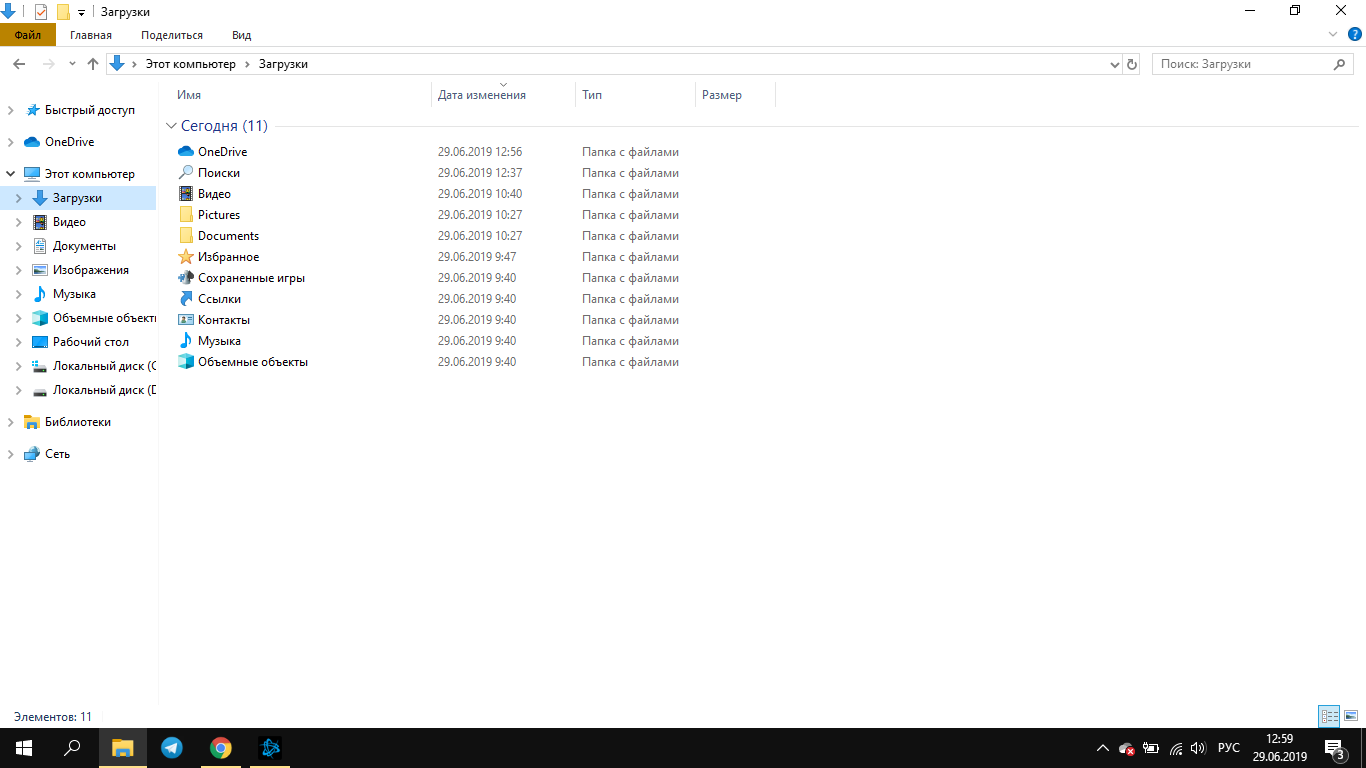Select Видео in the navigation pane
1366x768 pixels.
coord(69,222)
